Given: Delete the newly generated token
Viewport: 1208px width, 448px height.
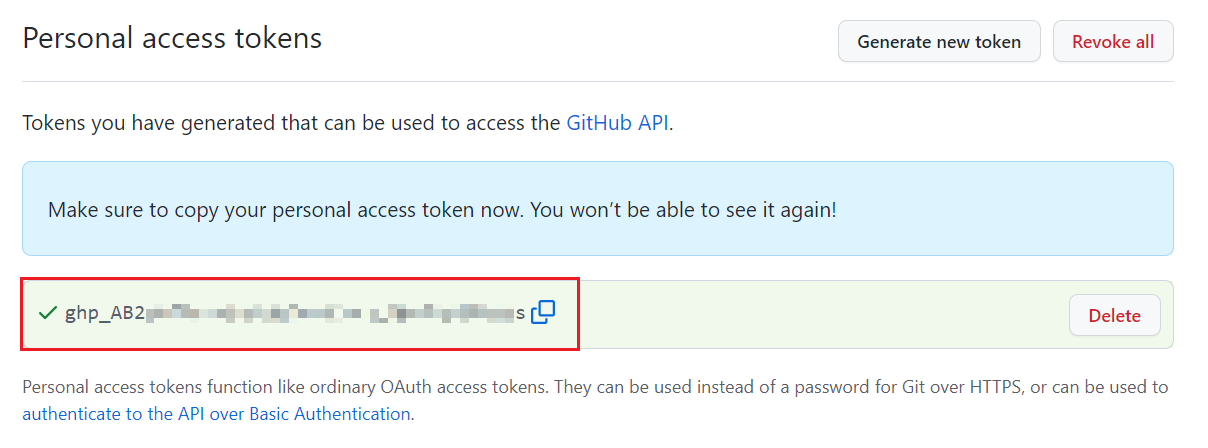Looking at the screenshot, I should [1114, 315].
